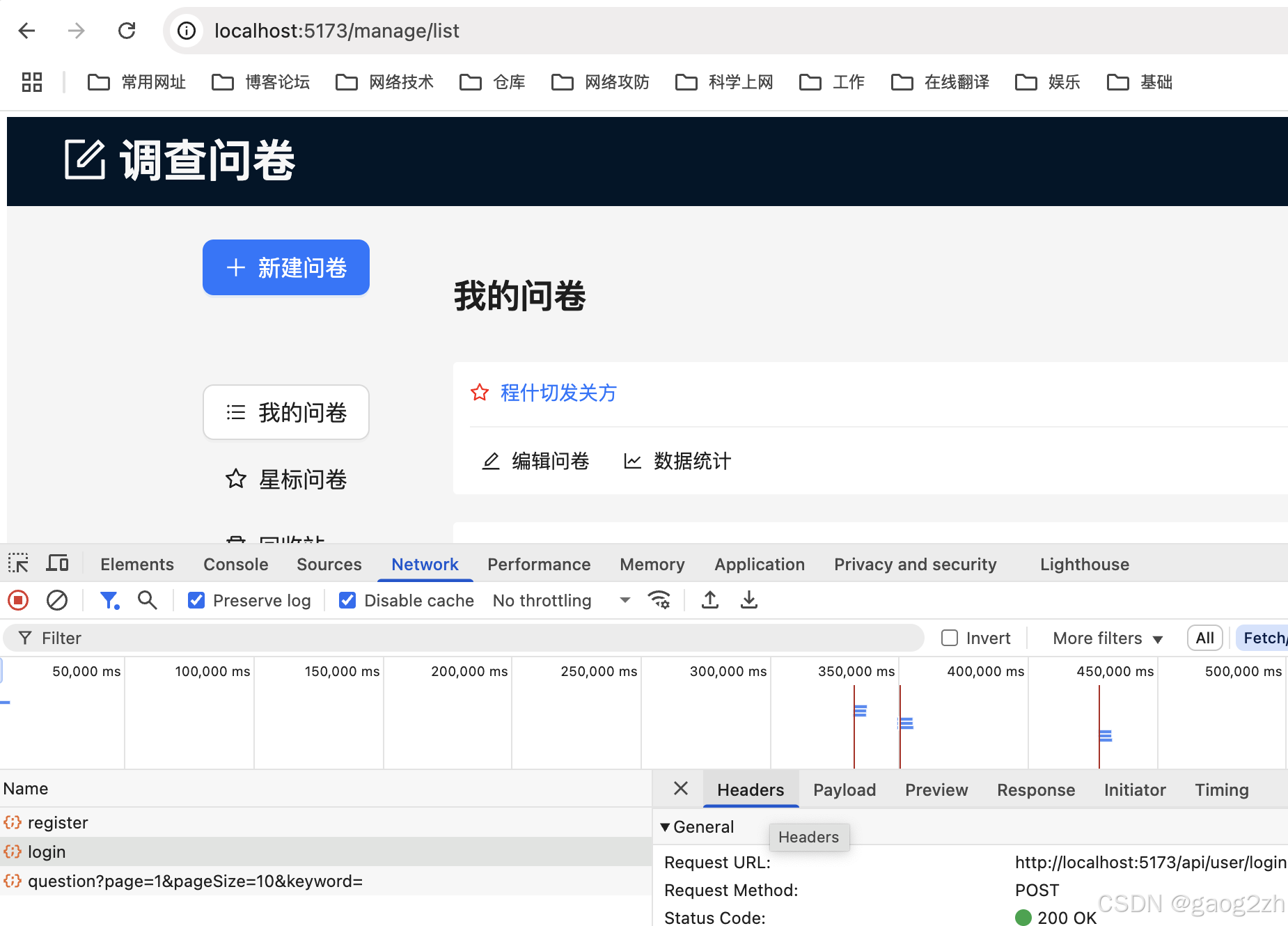1288x926 pixels.
Task: Click the browser back arrow
Action: 27,31
